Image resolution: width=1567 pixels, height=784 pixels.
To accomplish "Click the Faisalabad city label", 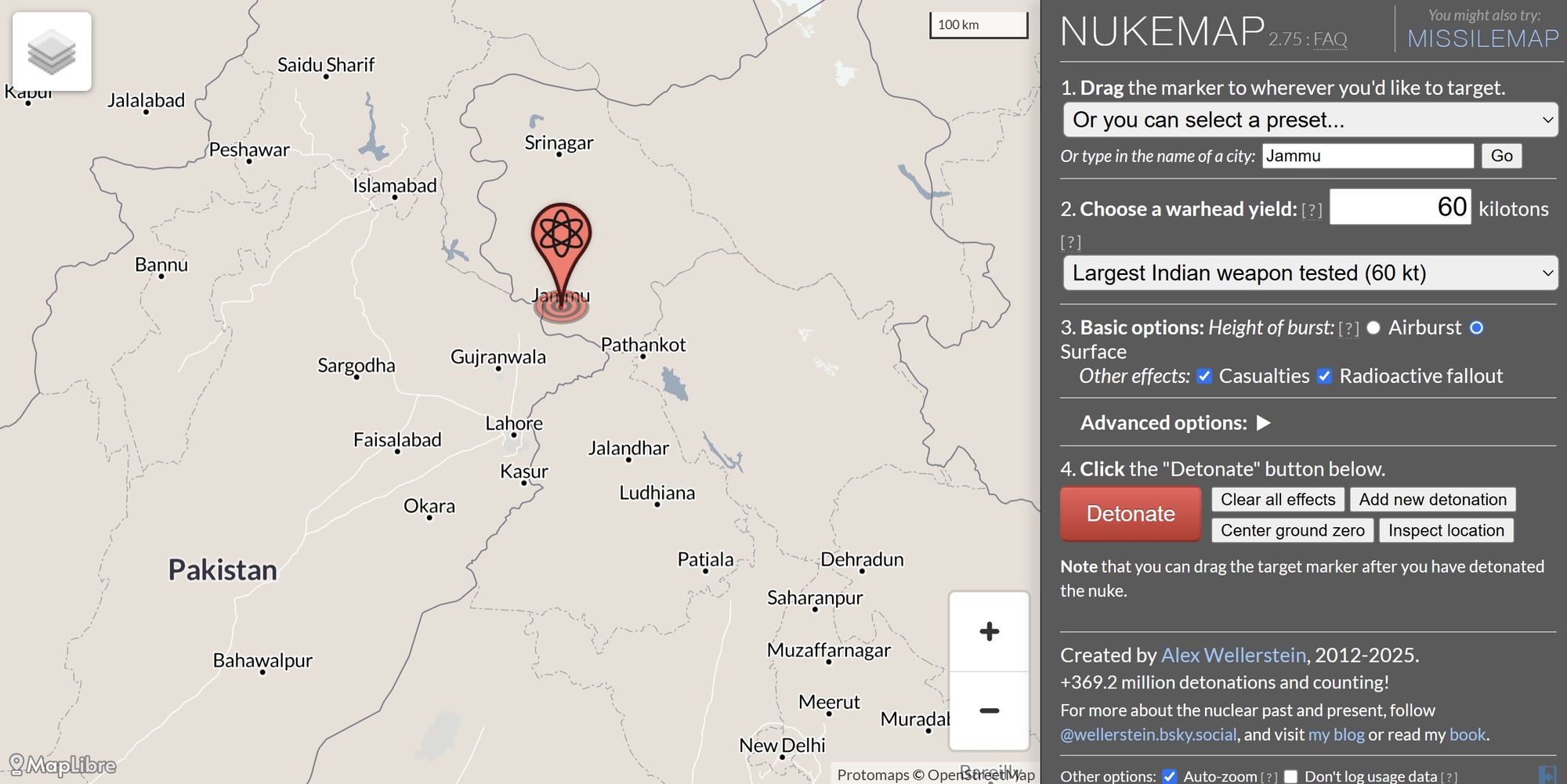I will tap(397, 440).
